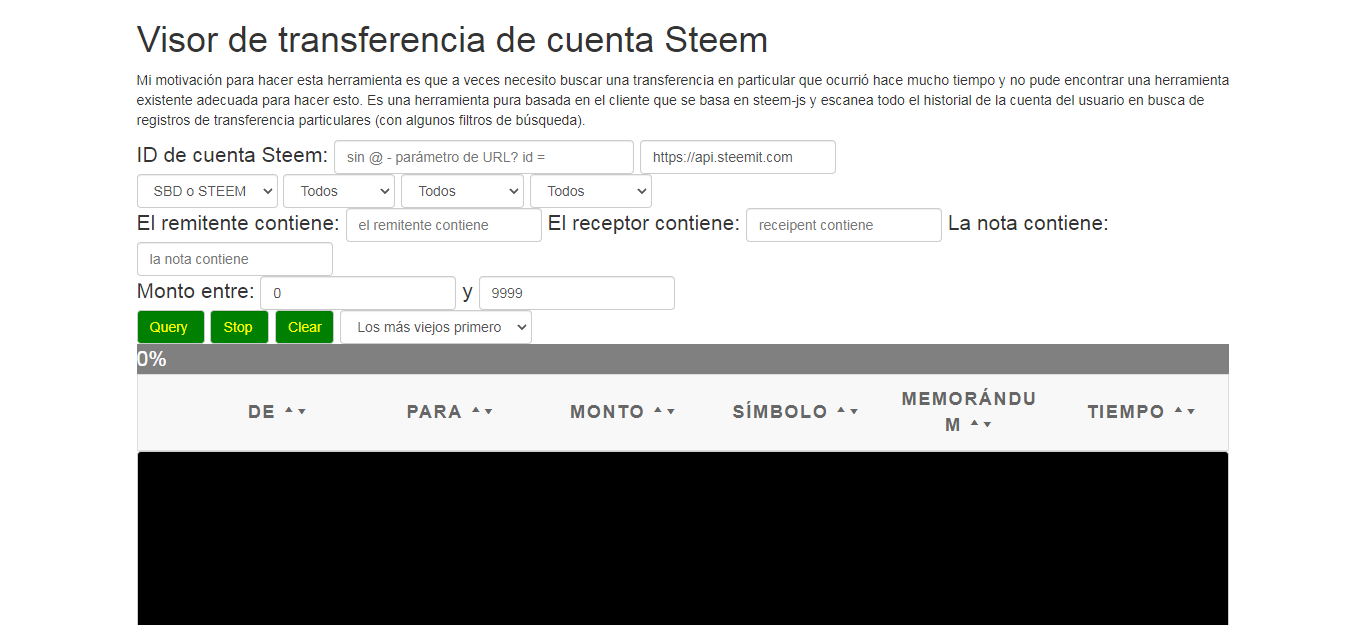Click the 'receipent contiene' input field
Image resolution: width=1366 pixels, height=625 pixels.
(844, 225)
